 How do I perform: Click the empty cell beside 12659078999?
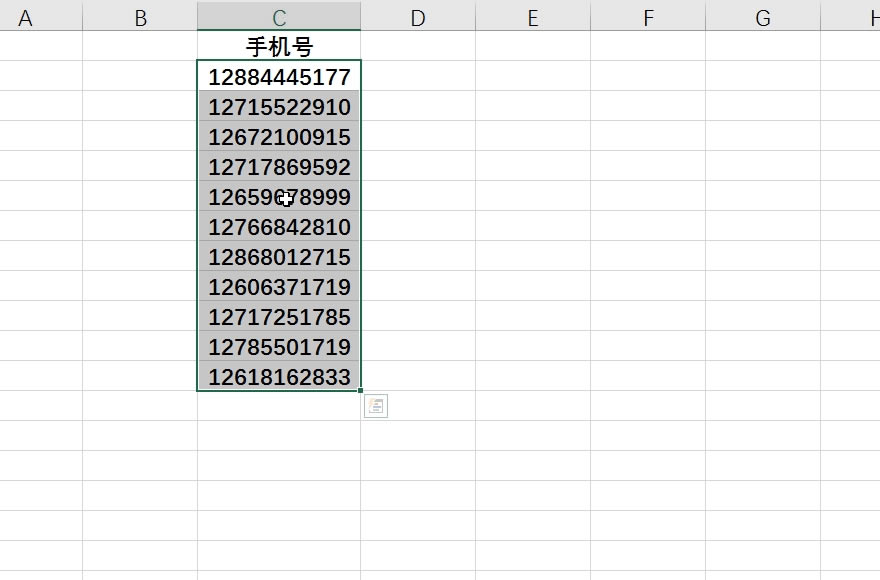click(417, 197)
